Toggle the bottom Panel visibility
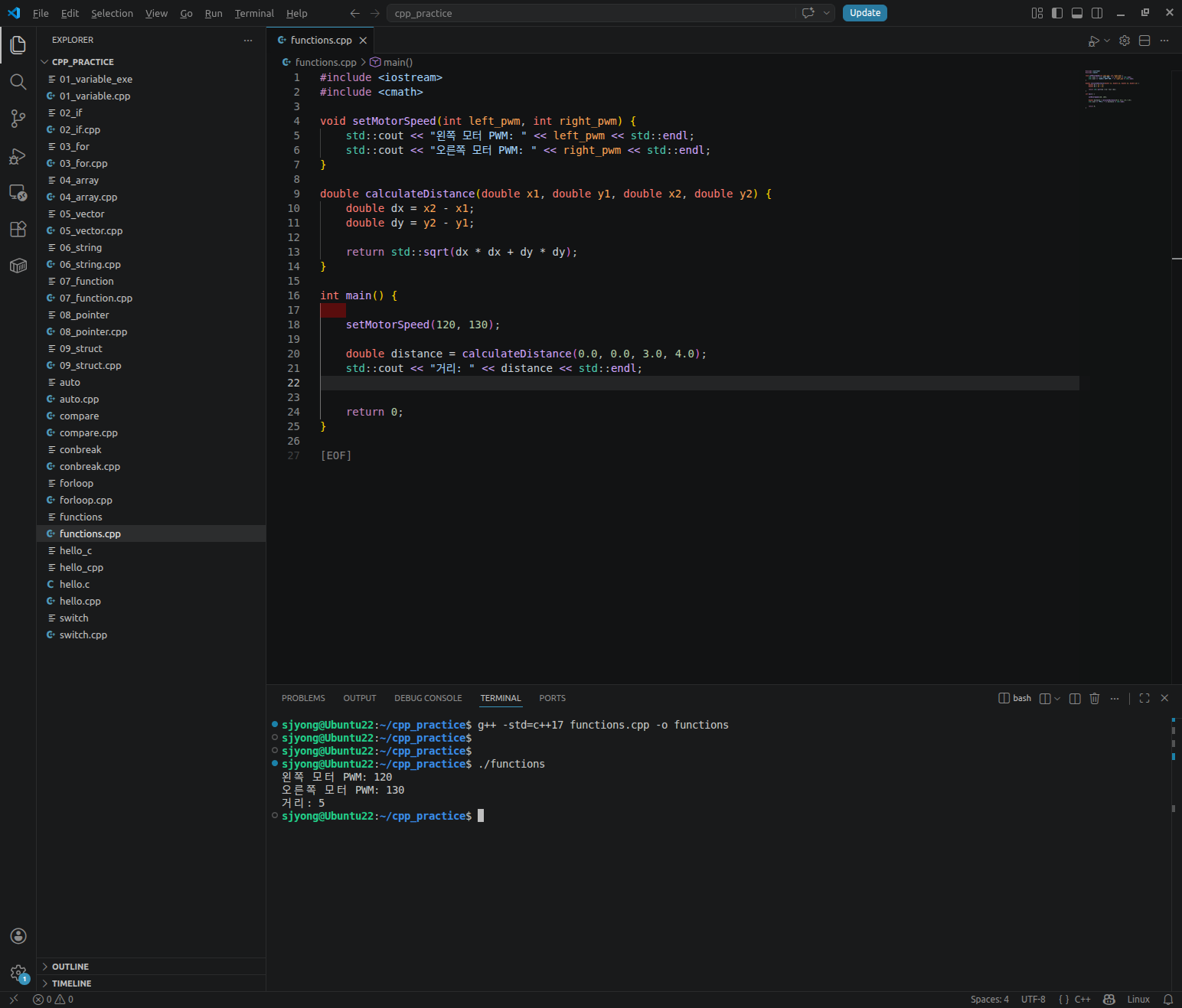This screenshot has width=1182, height=1008. tap(1077, 13)
